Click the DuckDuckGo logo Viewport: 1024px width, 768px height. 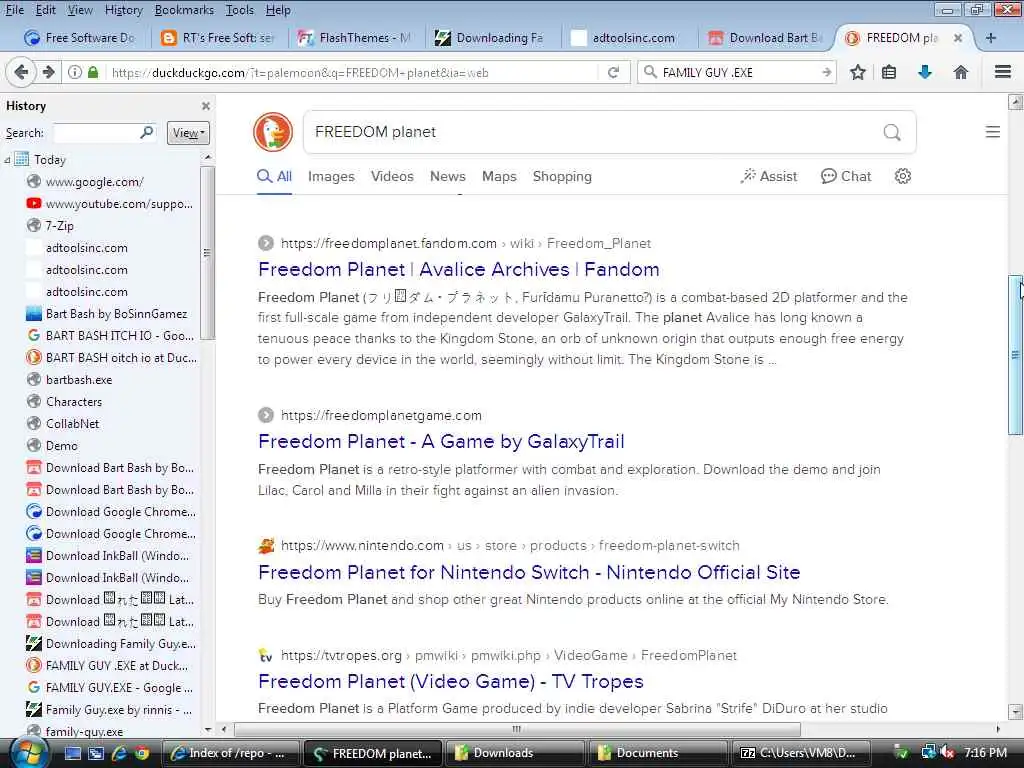273,132
